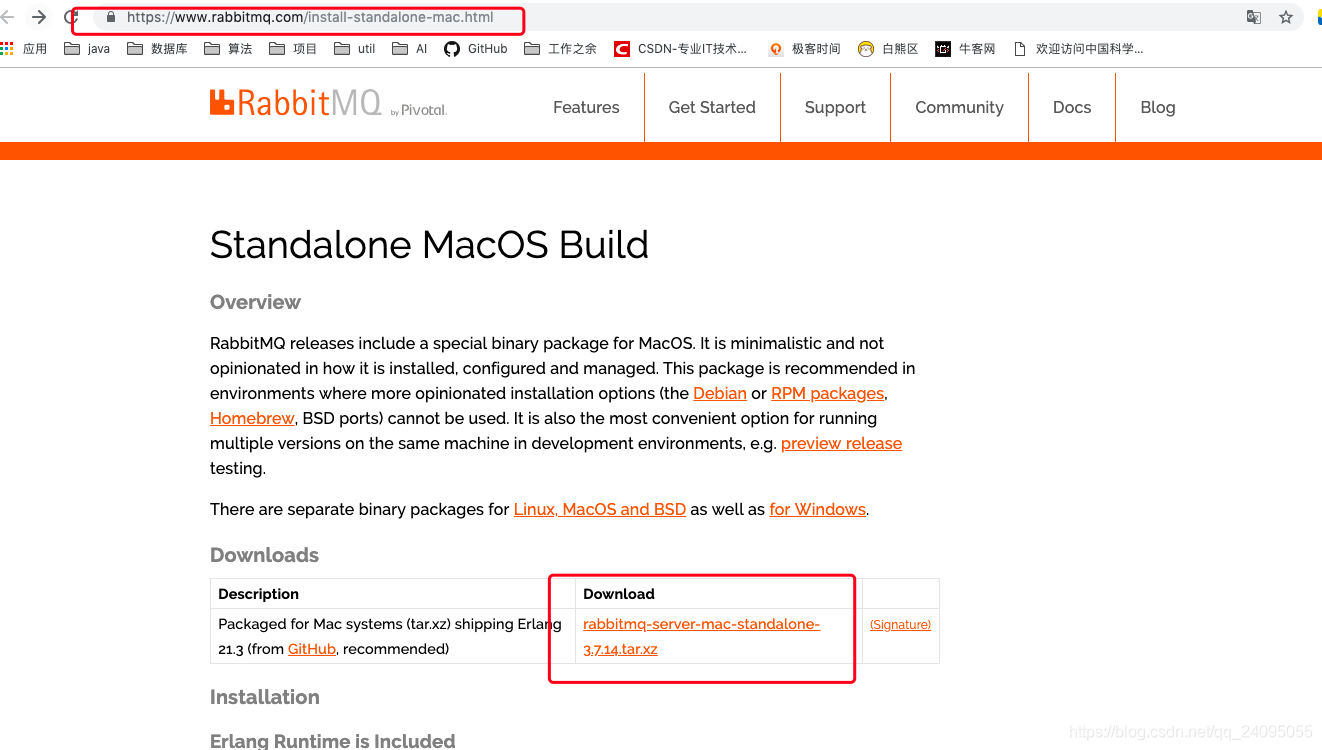This screenshot has height=750, width=1322.
Task: Click the Overview heading
Action: click(255, 302)
